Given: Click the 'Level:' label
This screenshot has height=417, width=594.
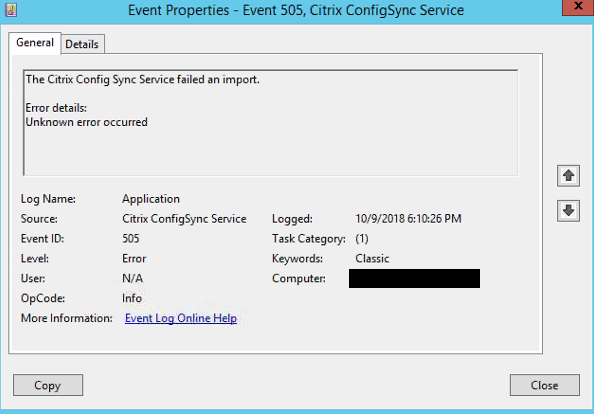Looking at the screenshot, I should [x=35, y=259].
